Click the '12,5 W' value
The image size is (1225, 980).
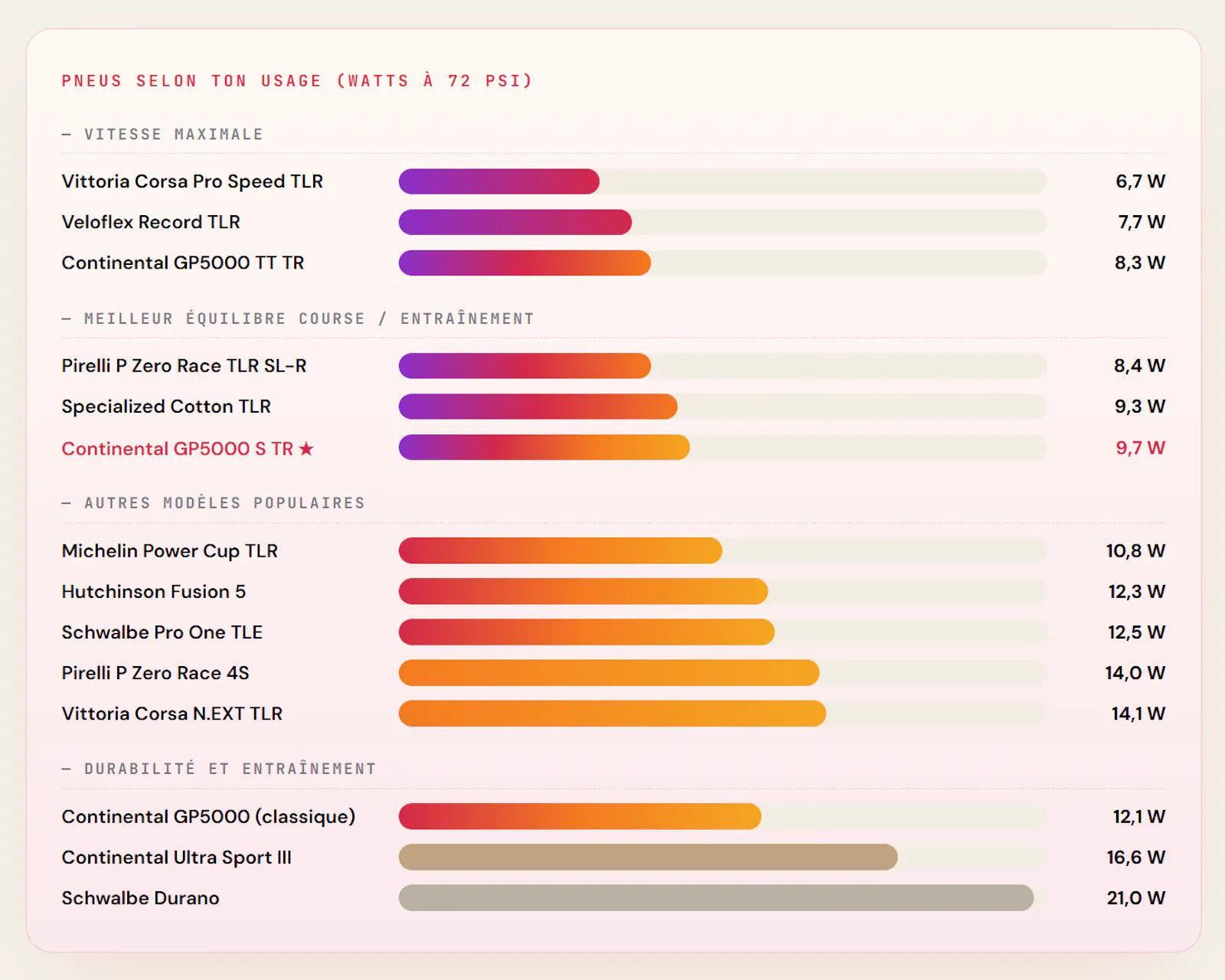tap(1137, 632)
